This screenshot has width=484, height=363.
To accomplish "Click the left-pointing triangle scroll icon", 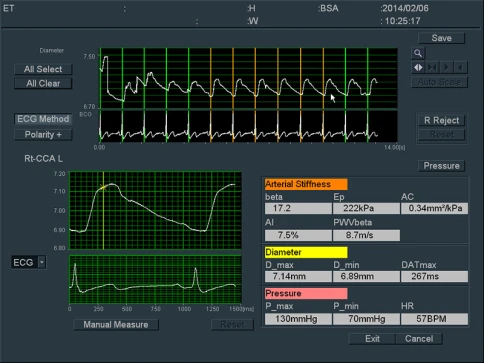I will pyautogui.click(x=460, y=67).
